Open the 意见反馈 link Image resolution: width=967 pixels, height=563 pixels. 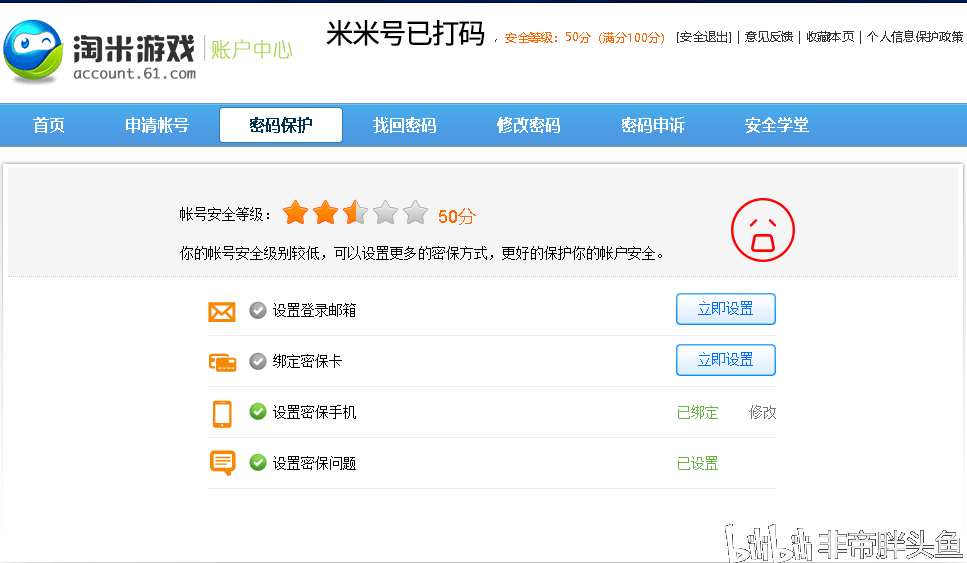[x=768, y=37]
